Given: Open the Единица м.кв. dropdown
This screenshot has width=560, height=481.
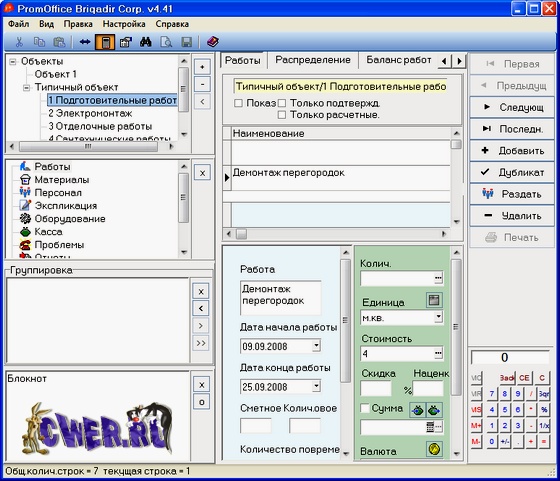Looking at the screenshot, I should [438, 317].
